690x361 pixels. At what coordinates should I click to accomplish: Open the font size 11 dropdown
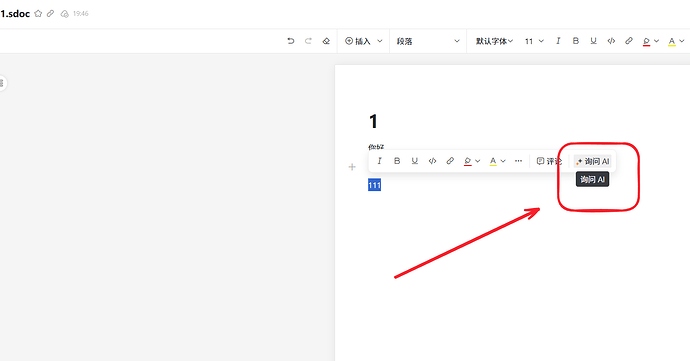click(534, 41)
